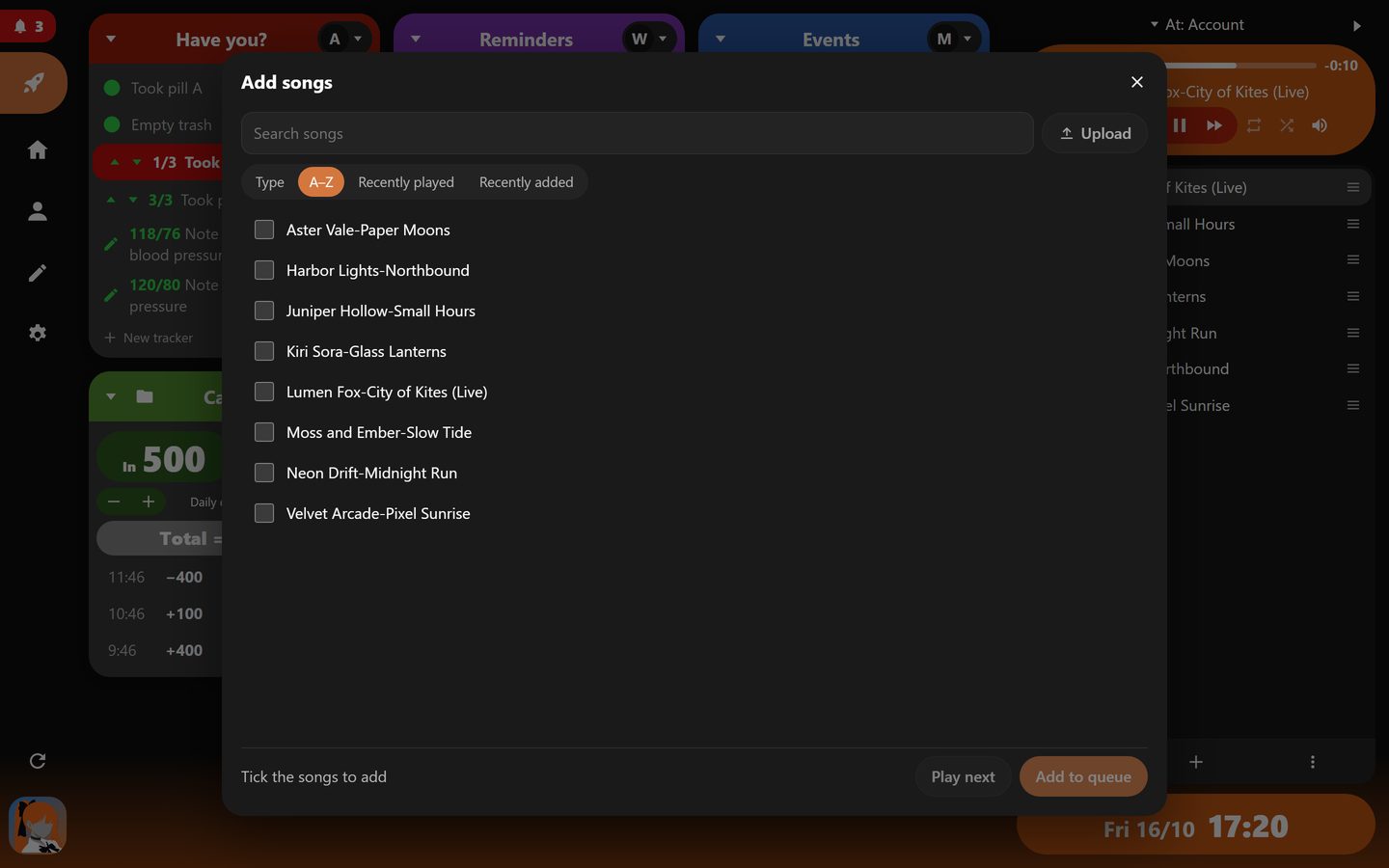Grab the drag handle for Small Hours queue row
Viewport: 1389px width, 868px height.
(x=1353, y=224)
